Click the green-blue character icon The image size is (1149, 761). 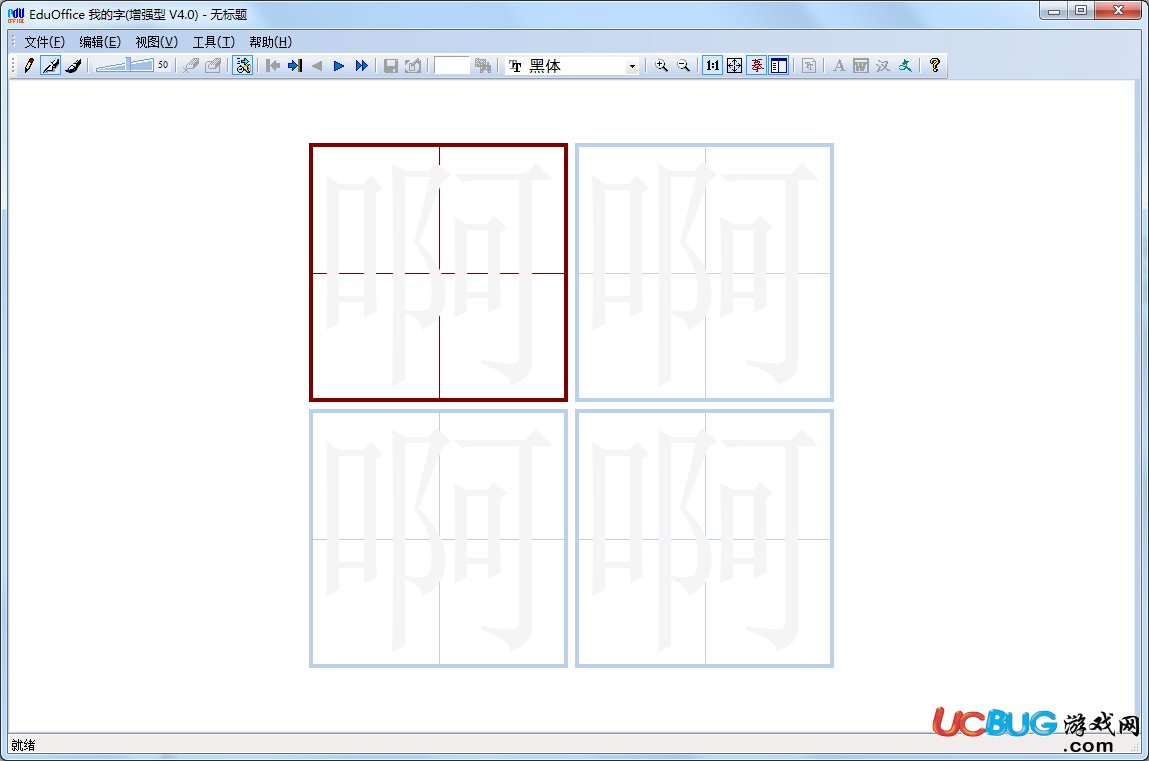[905, 66]
